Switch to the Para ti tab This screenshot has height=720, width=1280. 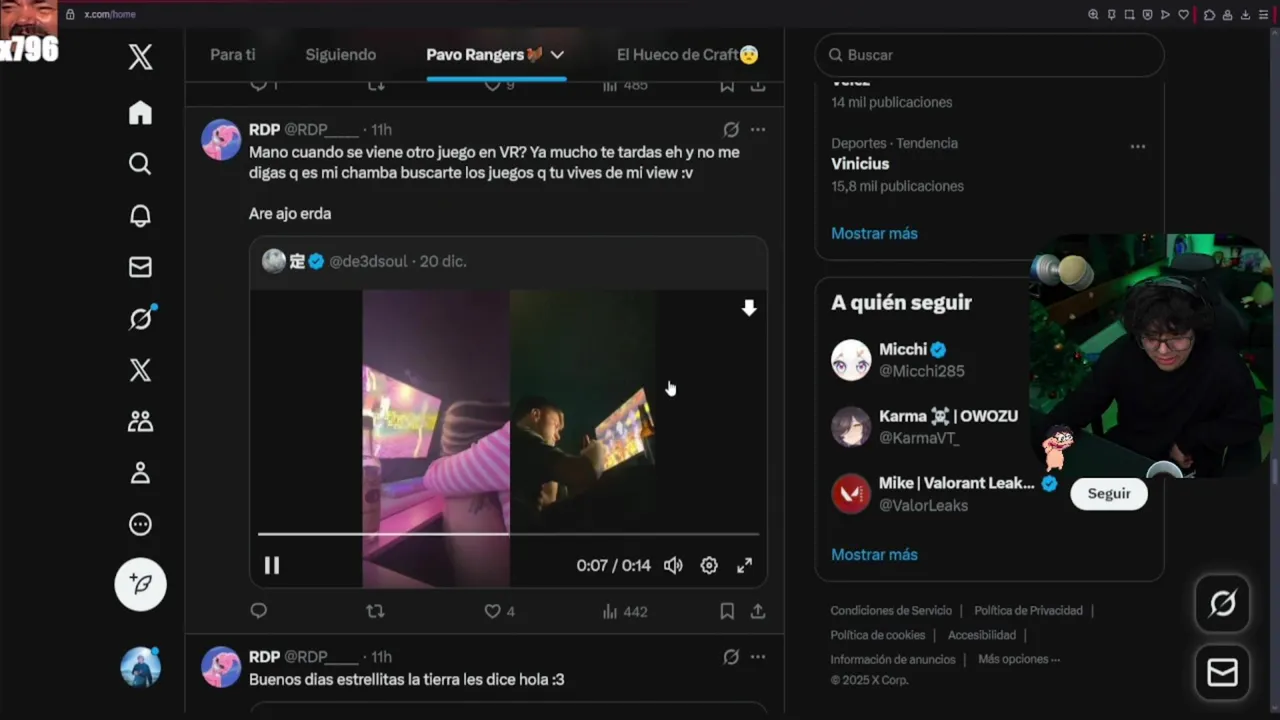[233, 55]
